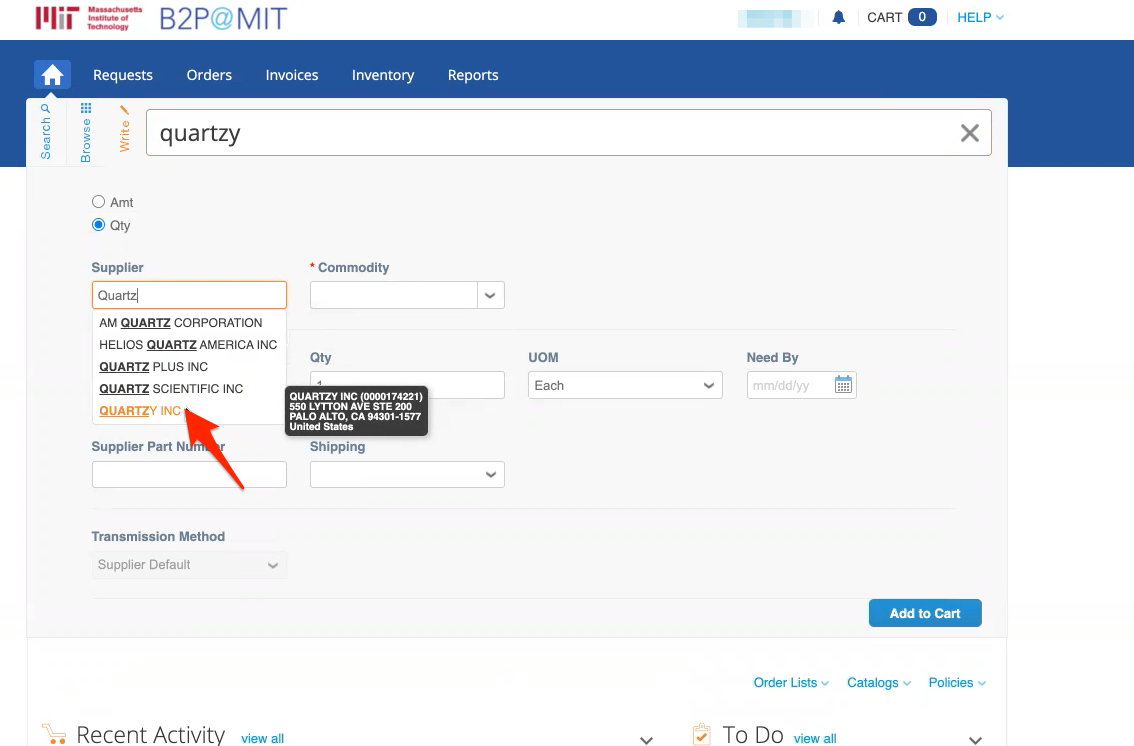Select the Qty radio button
This screenshot has width=1134, height=746.
point(98,225)
